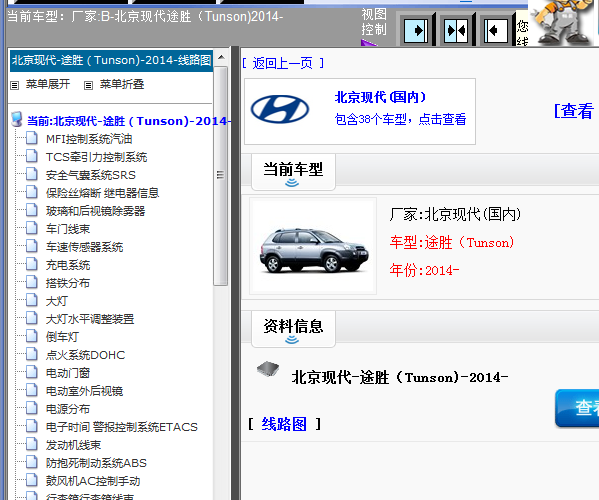Click the blue 查看 button
The width and height of the screenshot is (599, 500).
click(x=577, y=408)
